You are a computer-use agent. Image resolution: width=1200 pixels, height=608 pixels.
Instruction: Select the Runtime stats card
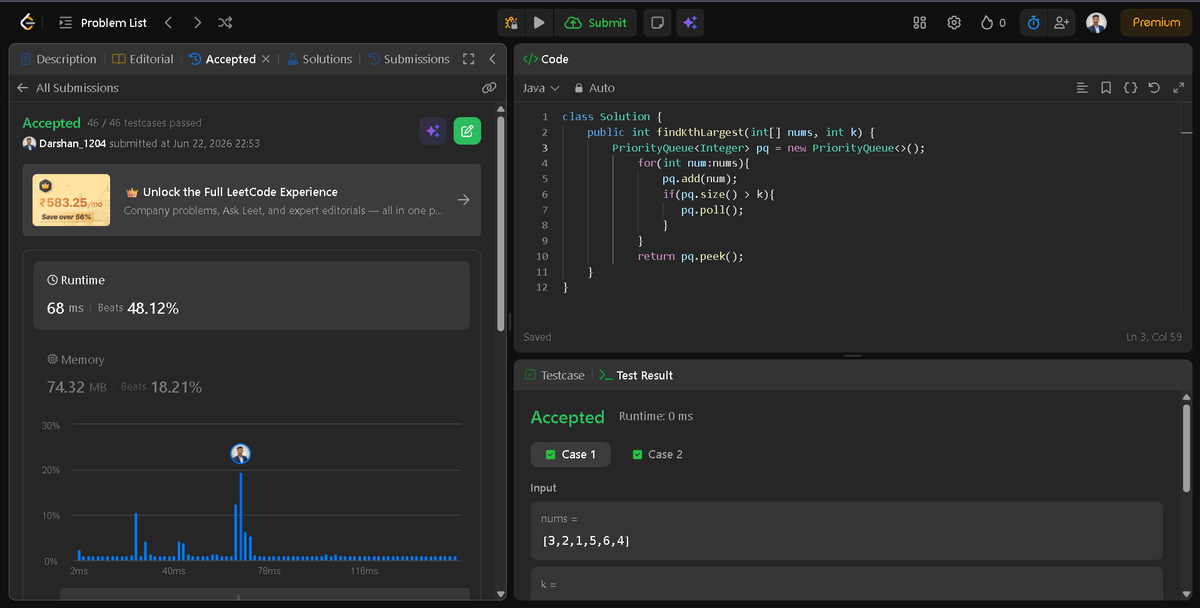pos(252,296)
